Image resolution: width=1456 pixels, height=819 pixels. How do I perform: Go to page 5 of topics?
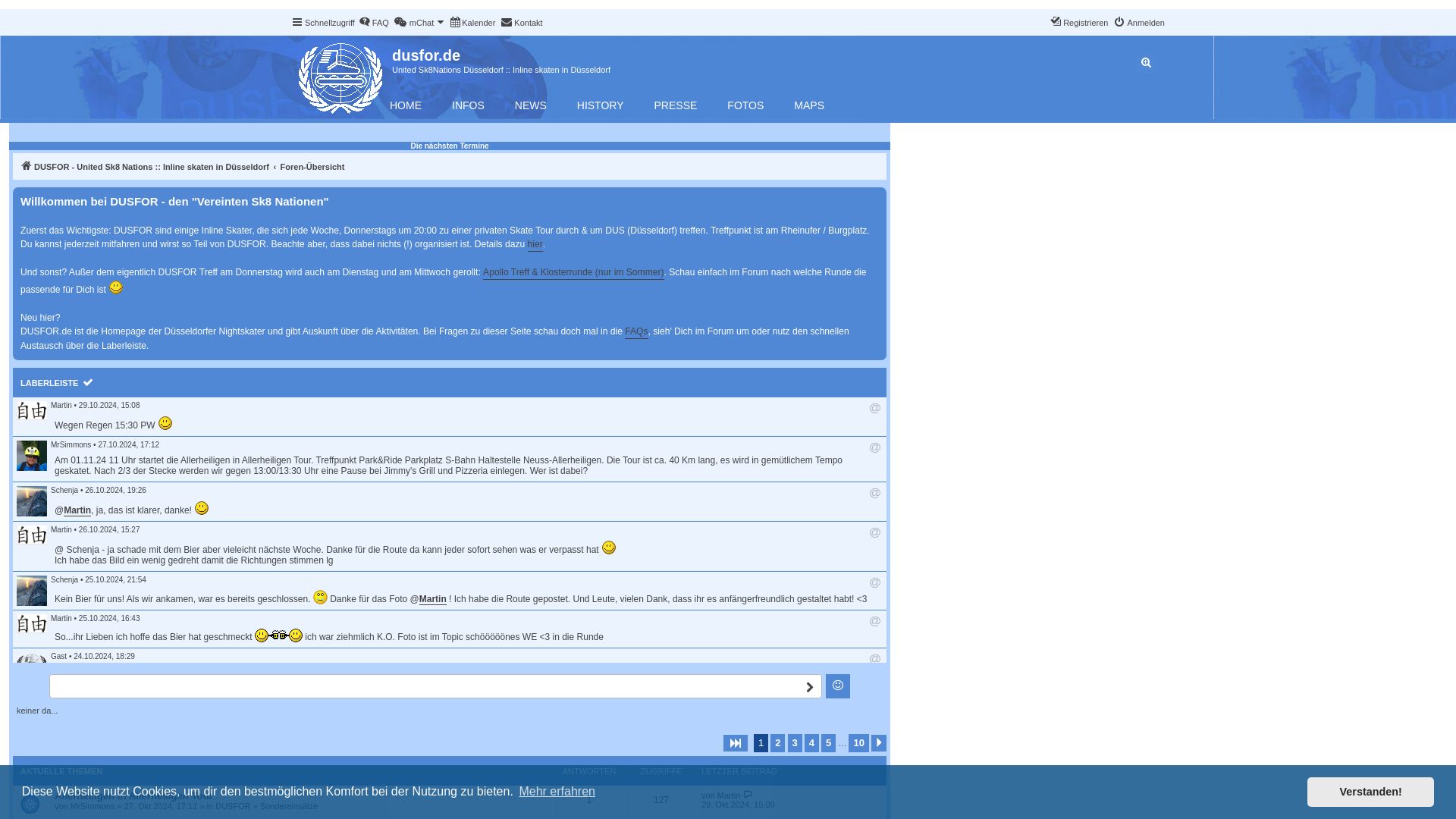(828, 743)
